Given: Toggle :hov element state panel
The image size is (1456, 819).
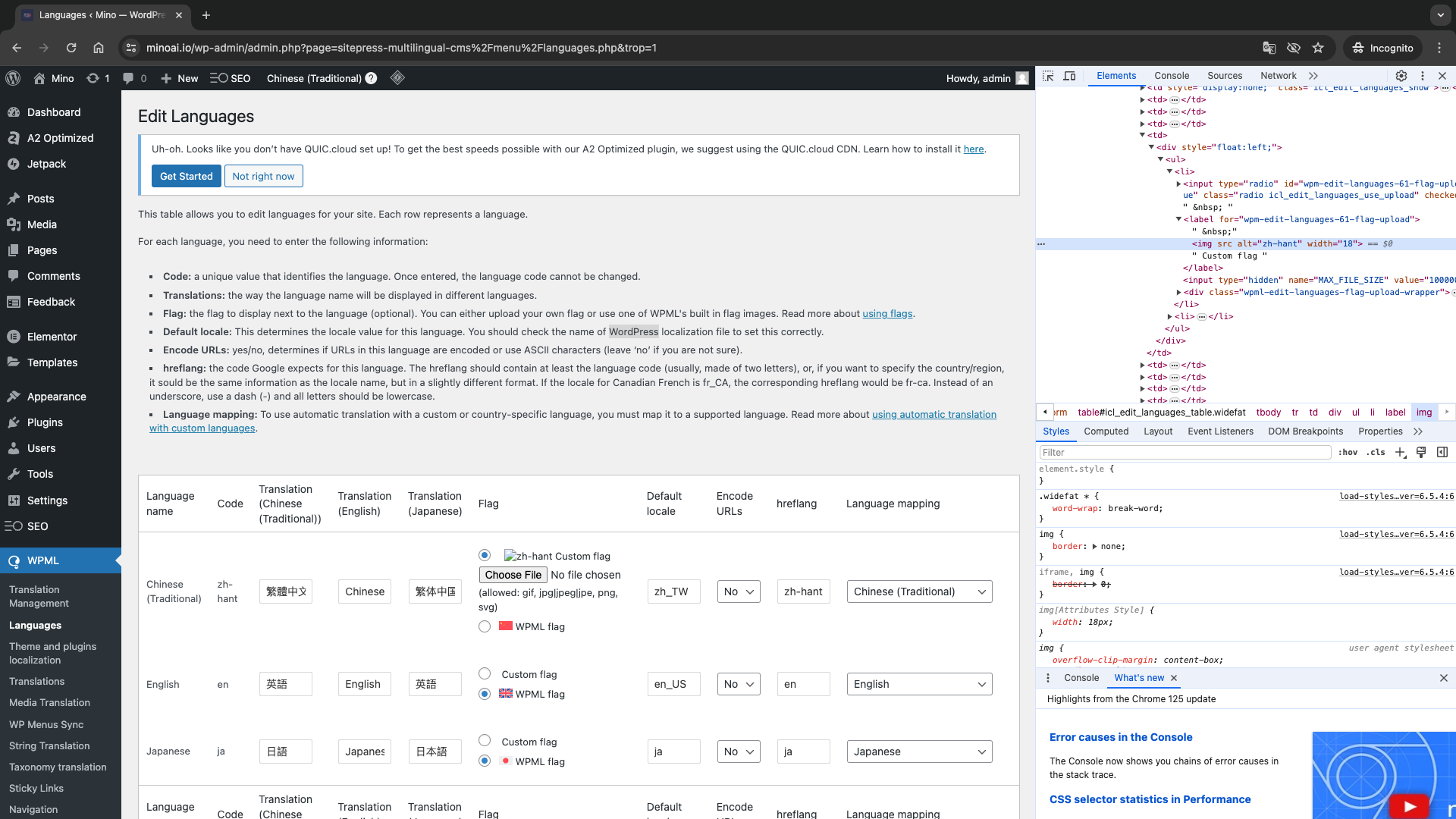Looking at the screenshot, I should 1348,453.
